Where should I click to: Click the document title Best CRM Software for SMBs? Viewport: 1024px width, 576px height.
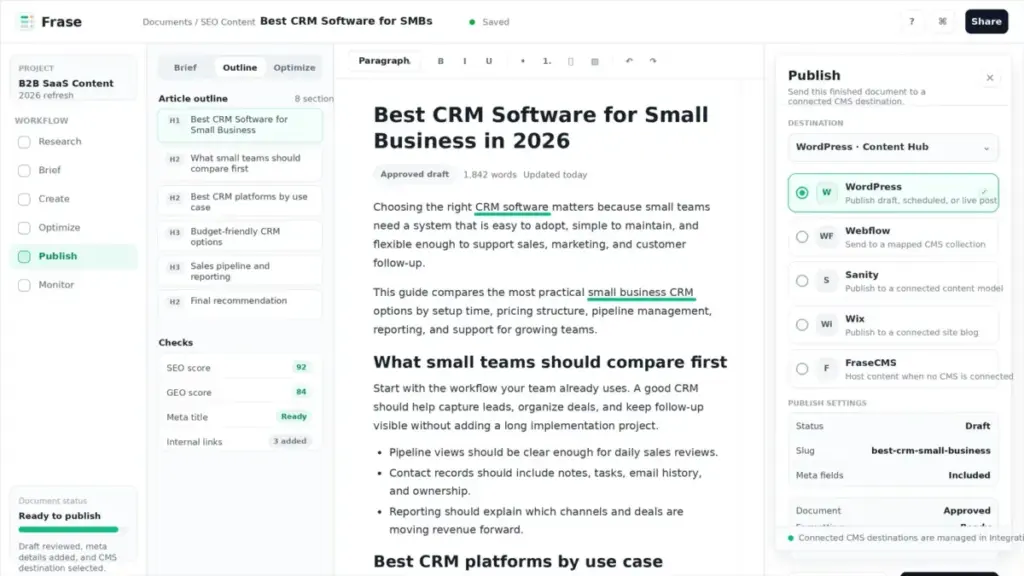[346, 21]
